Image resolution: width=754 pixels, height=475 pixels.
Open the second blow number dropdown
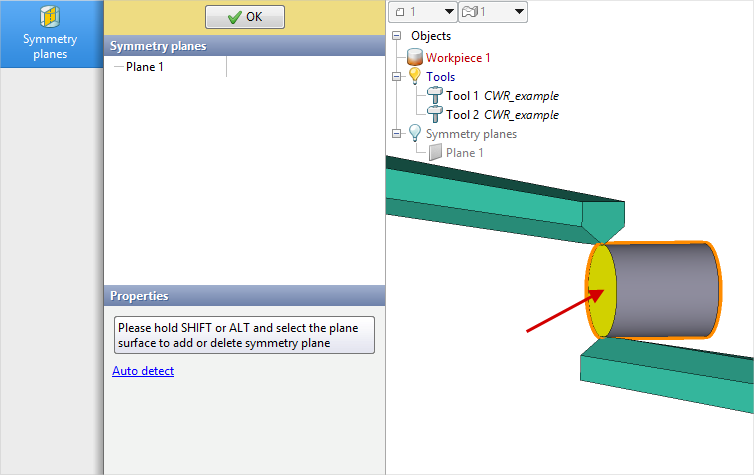(x=492, y=12)
